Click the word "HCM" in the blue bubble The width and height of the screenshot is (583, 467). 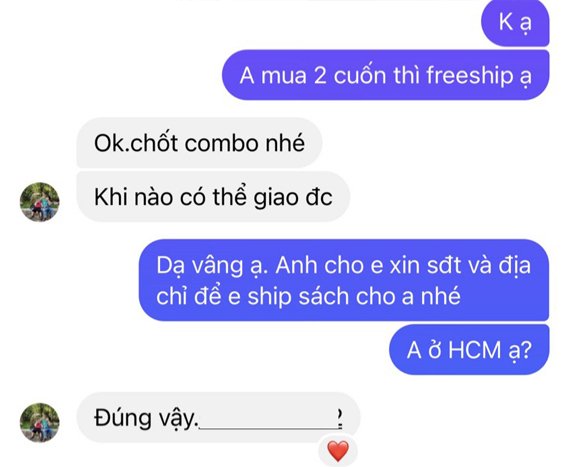point(474,350)
